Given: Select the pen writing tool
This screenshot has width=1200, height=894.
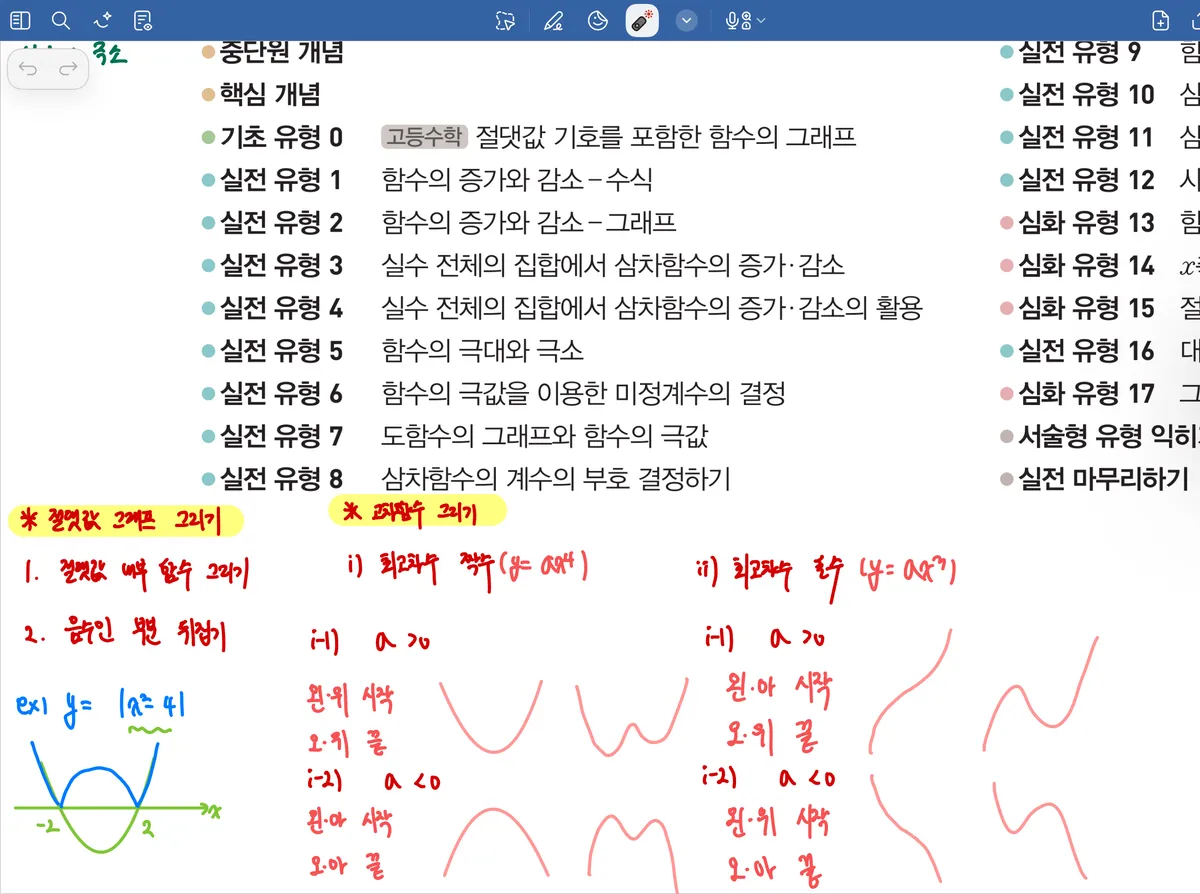Looking at the screenshot, I should point(553,21).
